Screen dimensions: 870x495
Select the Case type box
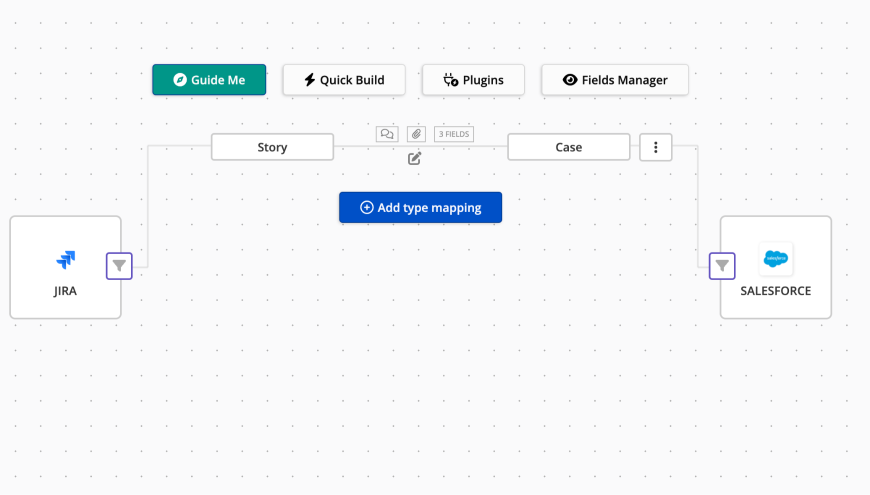pyautogui.click(x=568, y=147)
